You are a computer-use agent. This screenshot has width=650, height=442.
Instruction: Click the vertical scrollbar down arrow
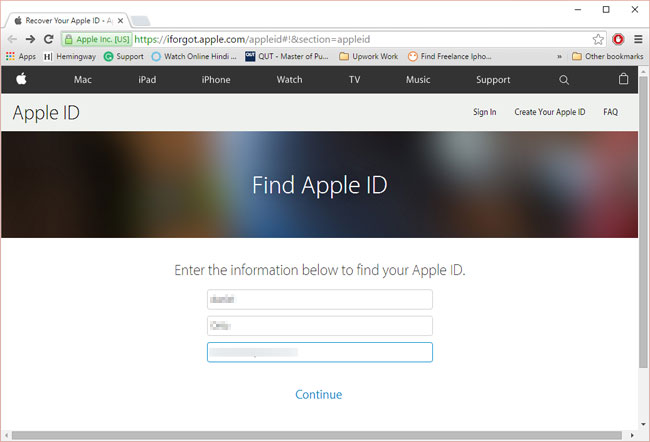643,424
